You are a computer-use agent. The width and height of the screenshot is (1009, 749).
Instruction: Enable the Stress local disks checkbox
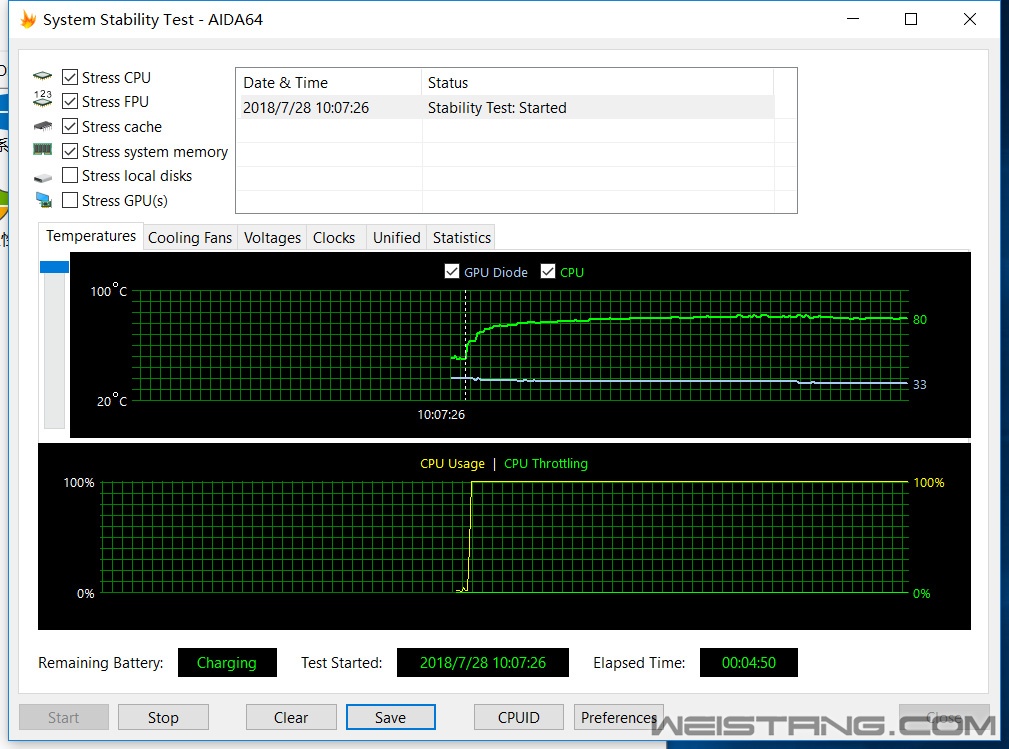click(x=70, y=176)
